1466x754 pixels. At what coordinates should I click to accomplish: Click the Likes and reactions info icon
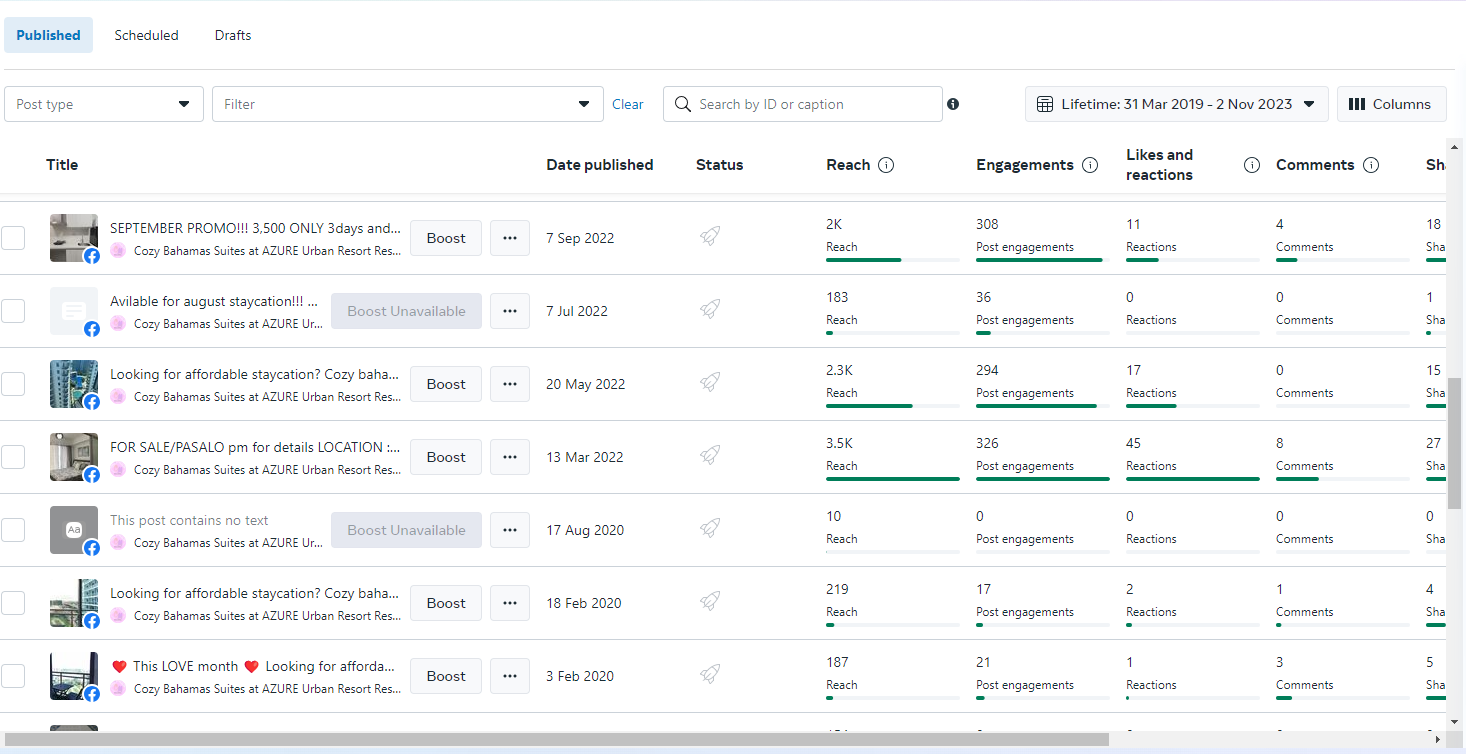1251,165
